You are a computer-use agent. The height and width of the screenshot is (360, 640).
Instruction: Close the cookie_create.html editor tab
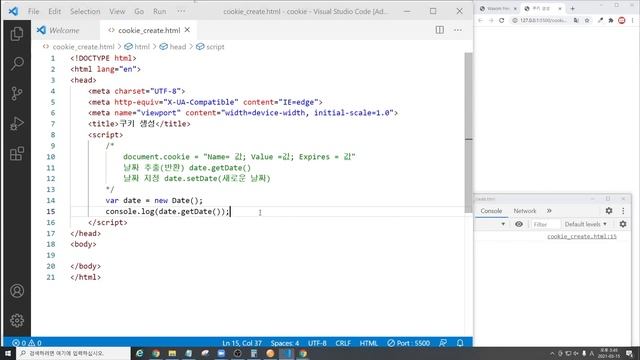coord(187,30)
